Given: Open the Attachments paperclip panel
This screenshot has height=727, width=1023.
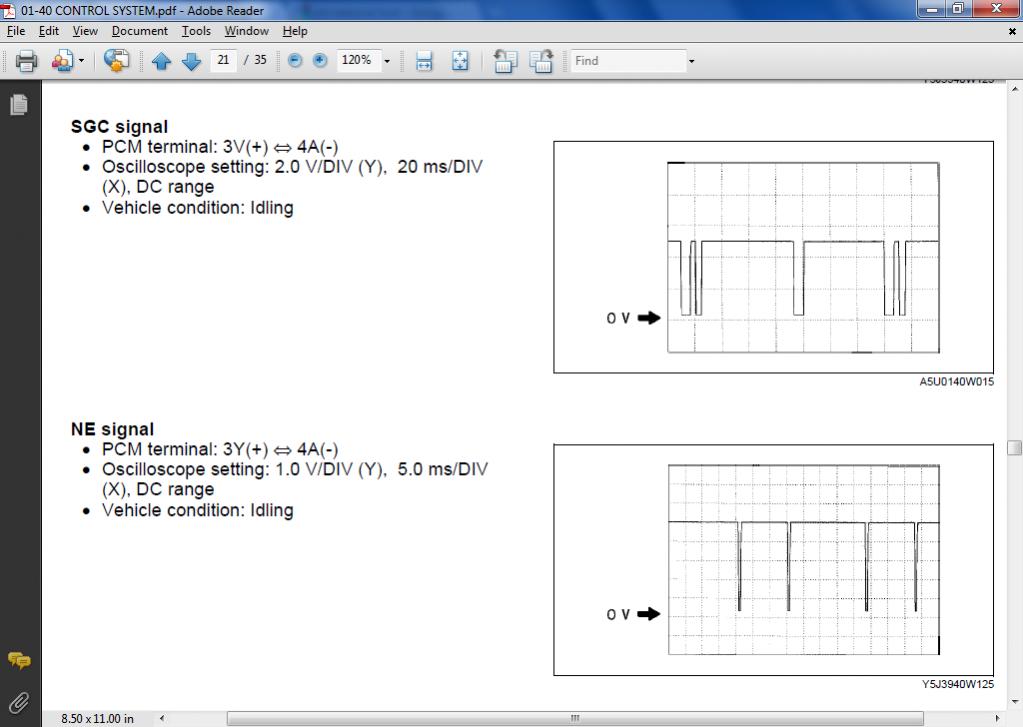Looking at the screenshot, I should coord(18,702).
